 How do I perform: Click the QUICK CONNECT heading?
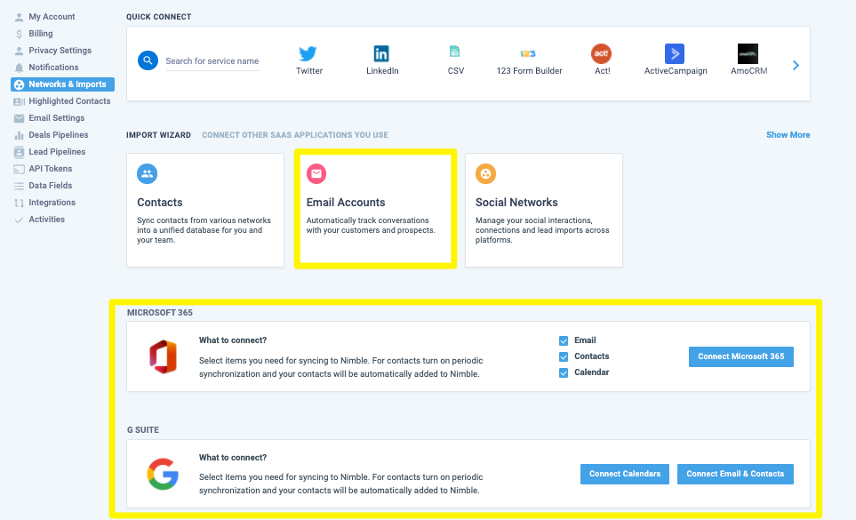pos(158,17)
